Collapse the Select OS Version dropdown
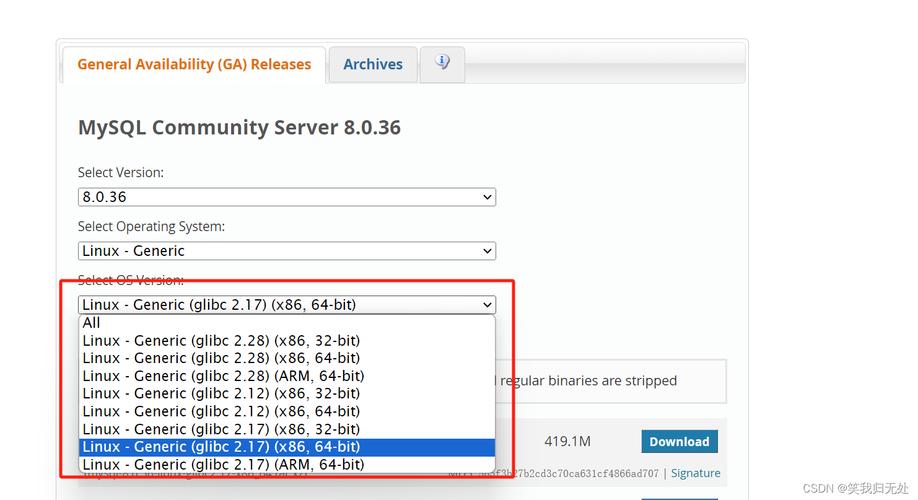This screenshot has width=918, height=500. click(x=287, y=304)
